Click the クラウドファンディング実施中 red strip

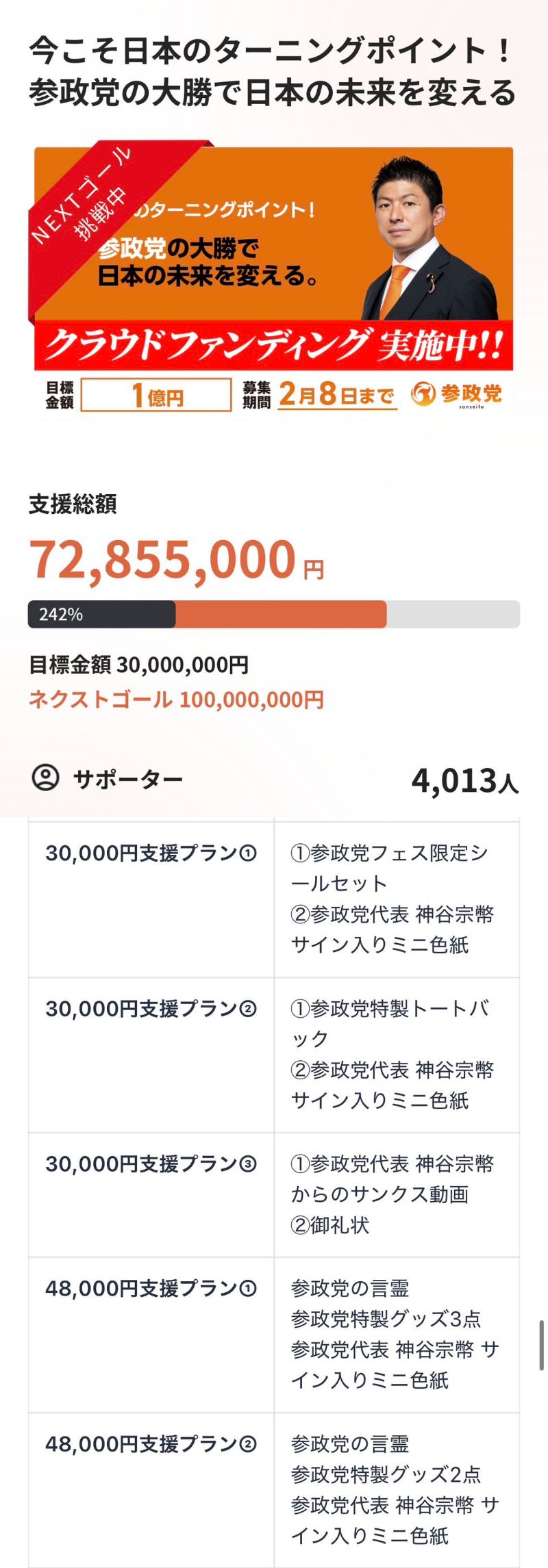274,344
